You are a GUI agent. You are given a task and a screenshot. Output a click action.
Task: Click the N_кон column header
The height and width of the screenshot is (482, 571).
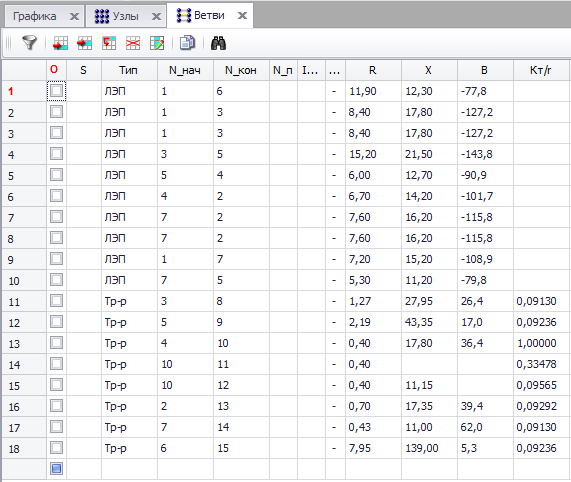point(241,70)
